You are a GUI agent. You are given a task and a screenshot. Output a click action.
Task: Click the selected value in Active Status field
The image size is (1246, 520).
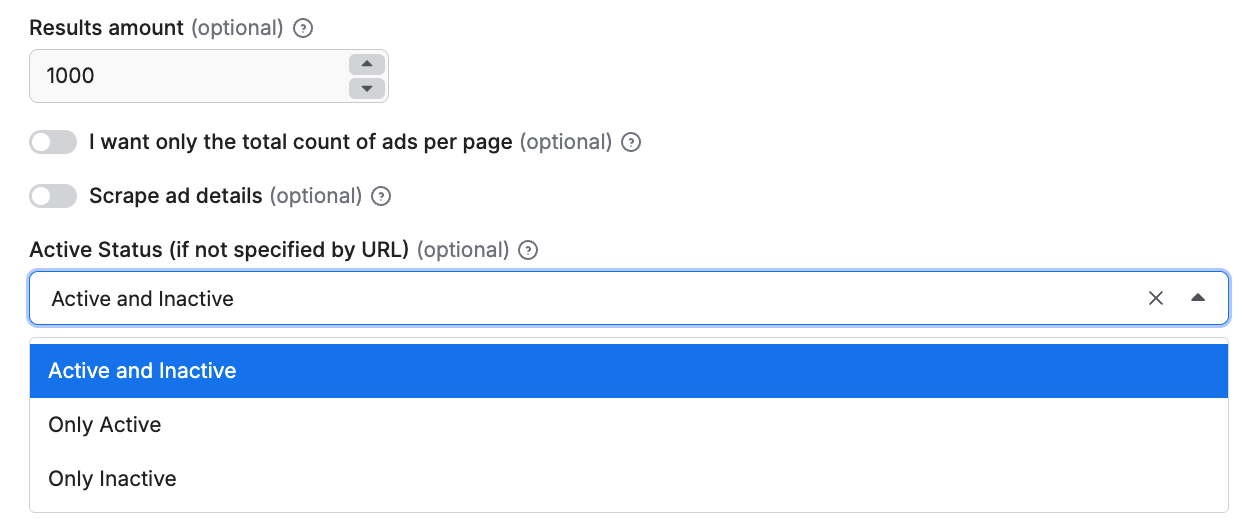(x=142, y=298)
